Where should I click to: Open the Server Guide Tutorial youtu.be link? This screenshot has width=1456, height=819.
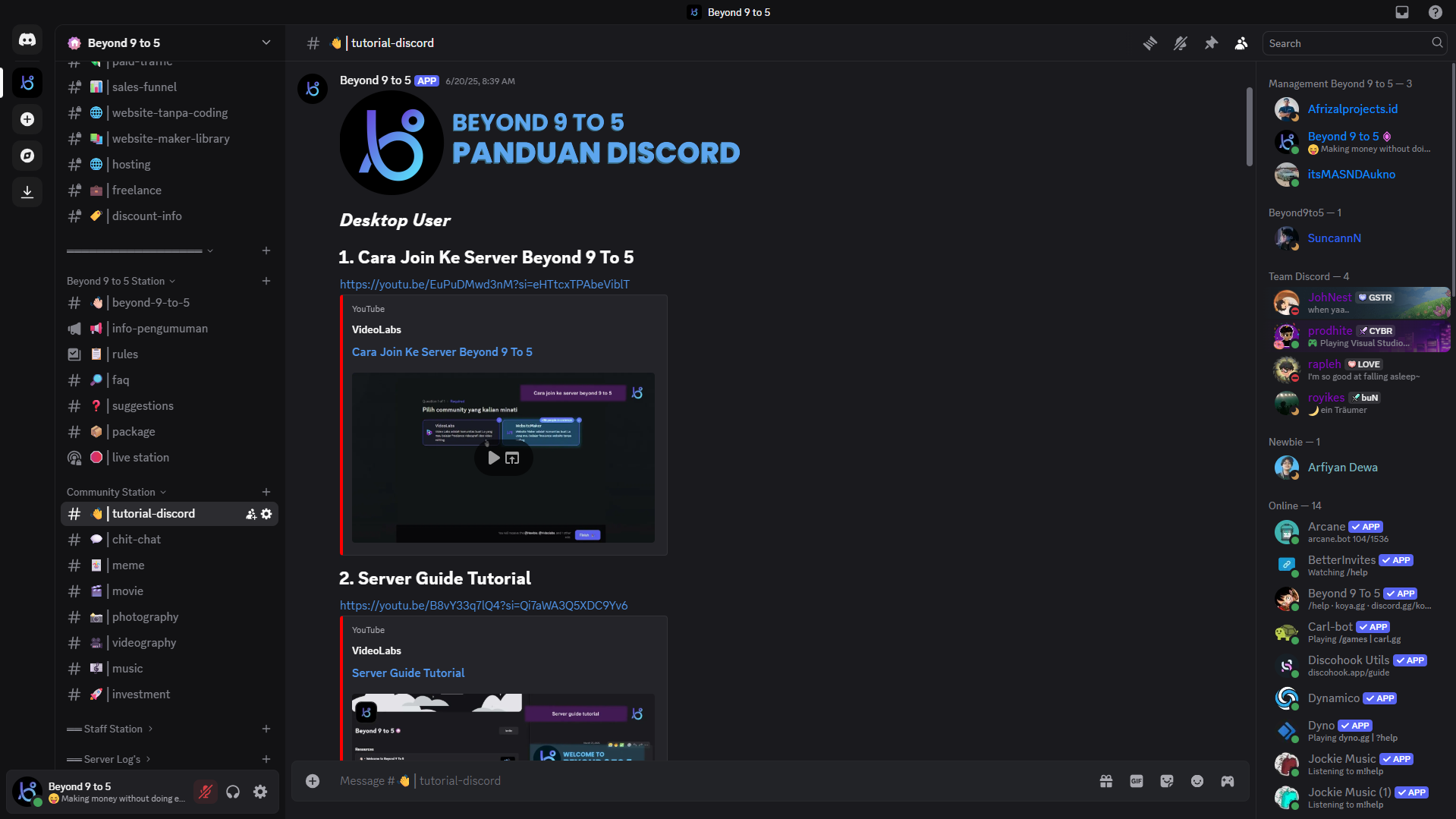click(483, 606)
